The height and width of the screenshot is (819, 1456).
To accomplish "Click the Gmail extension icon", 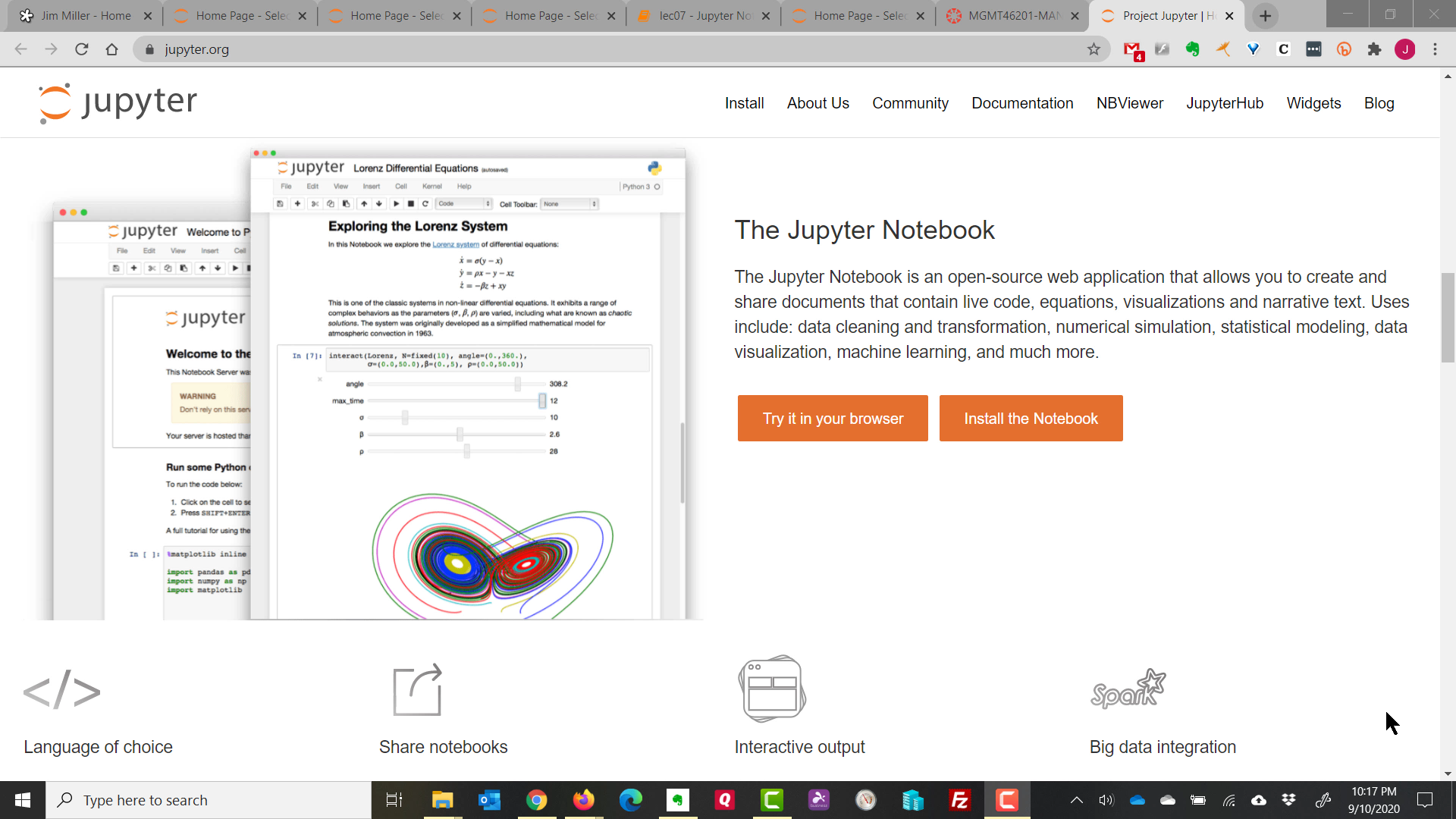I will pos(1132,49).
